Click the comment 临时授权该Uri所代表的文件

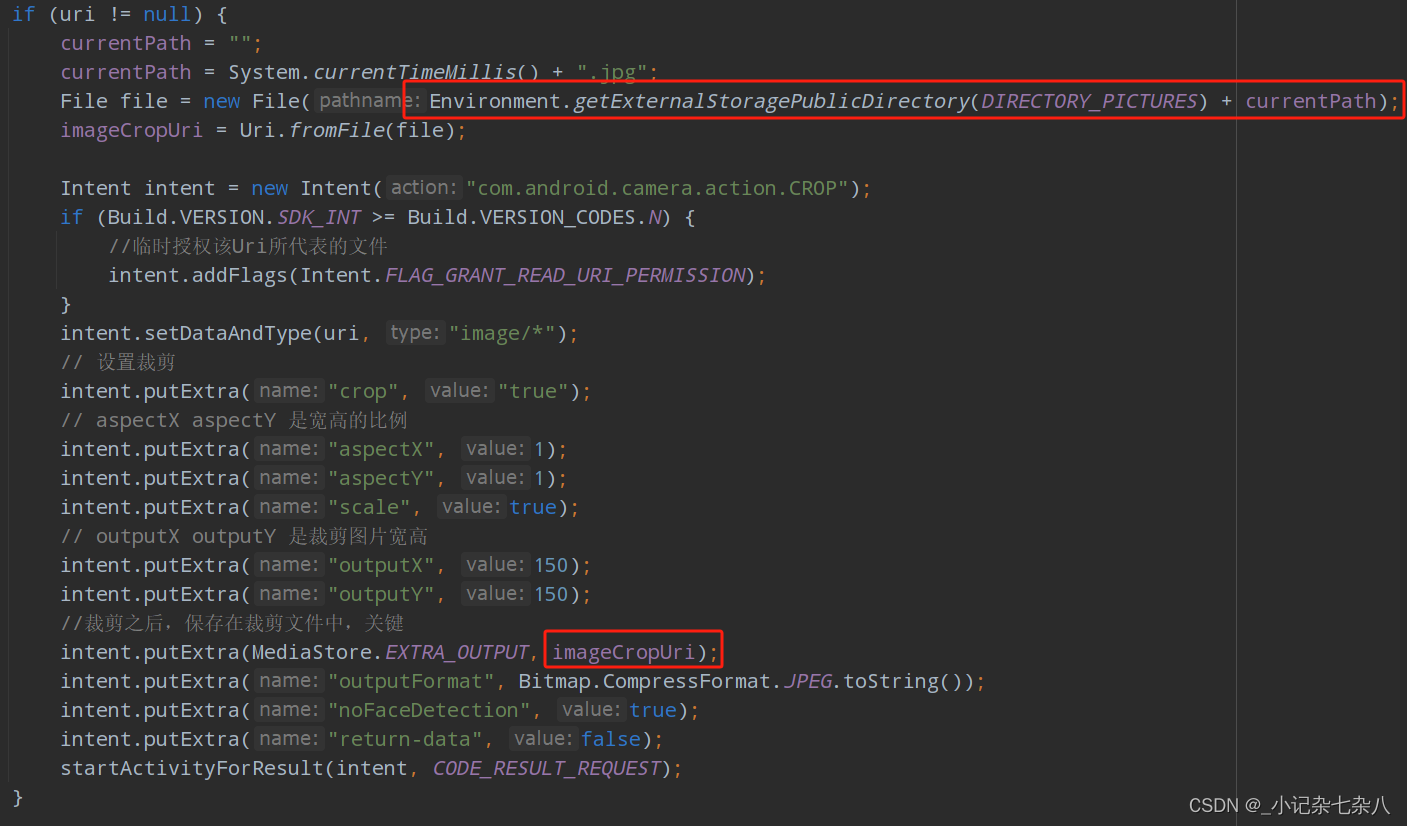point(248,246)
